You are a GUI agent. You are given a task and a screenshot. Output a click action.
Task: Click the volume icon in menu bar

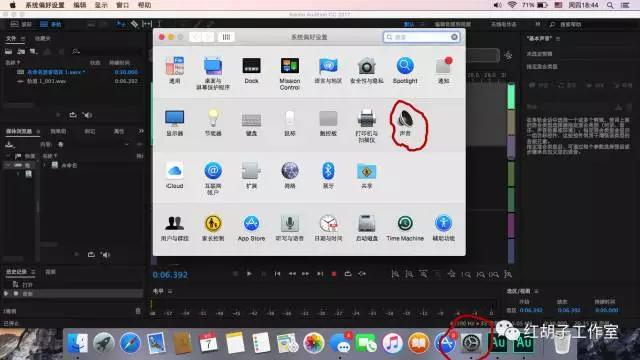[x=498, y=5]
